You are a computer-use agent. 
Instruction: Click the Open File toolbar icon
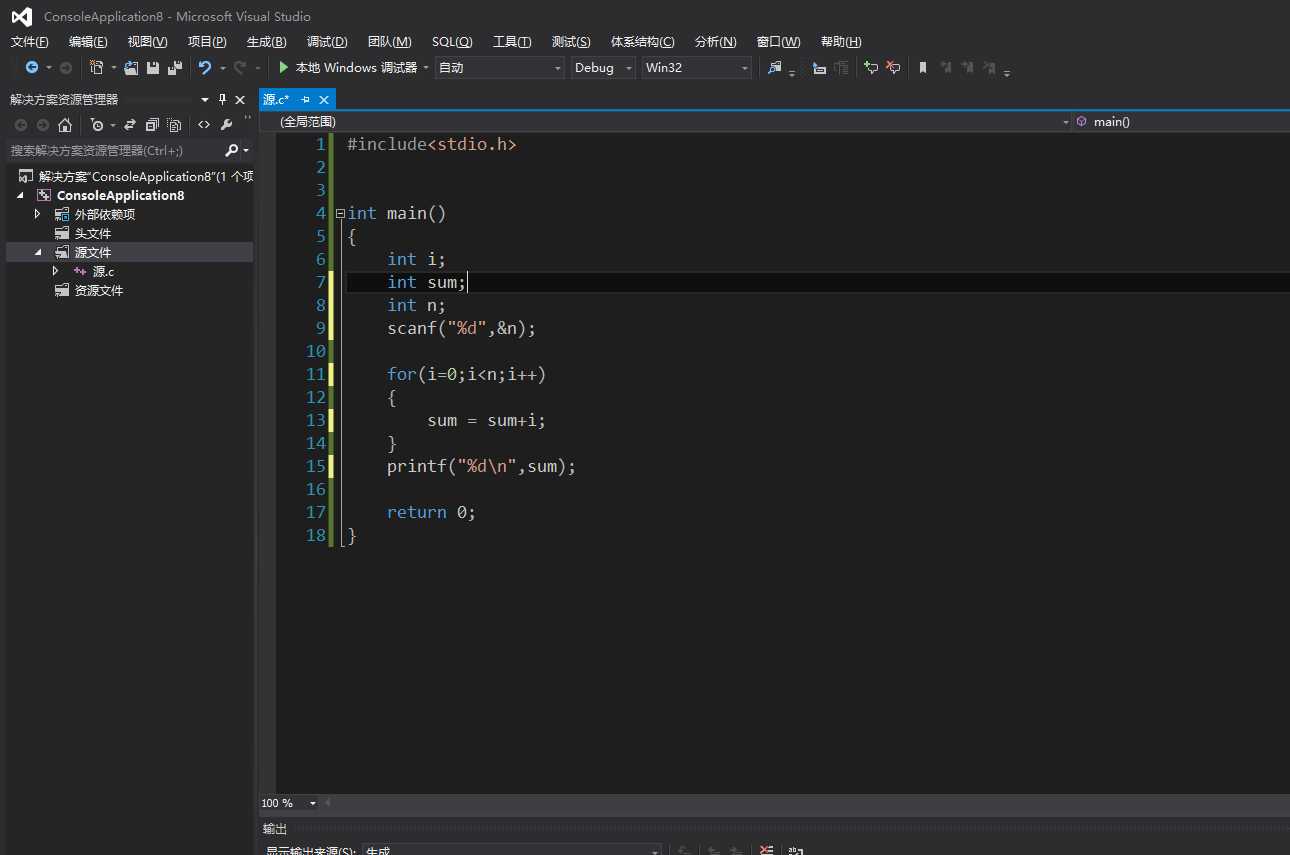click(x=131, y=68)
